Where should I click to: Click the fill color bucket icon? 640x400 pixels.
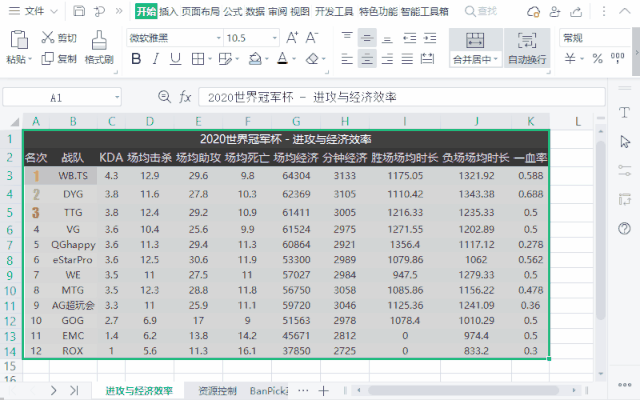coord(256,59)
